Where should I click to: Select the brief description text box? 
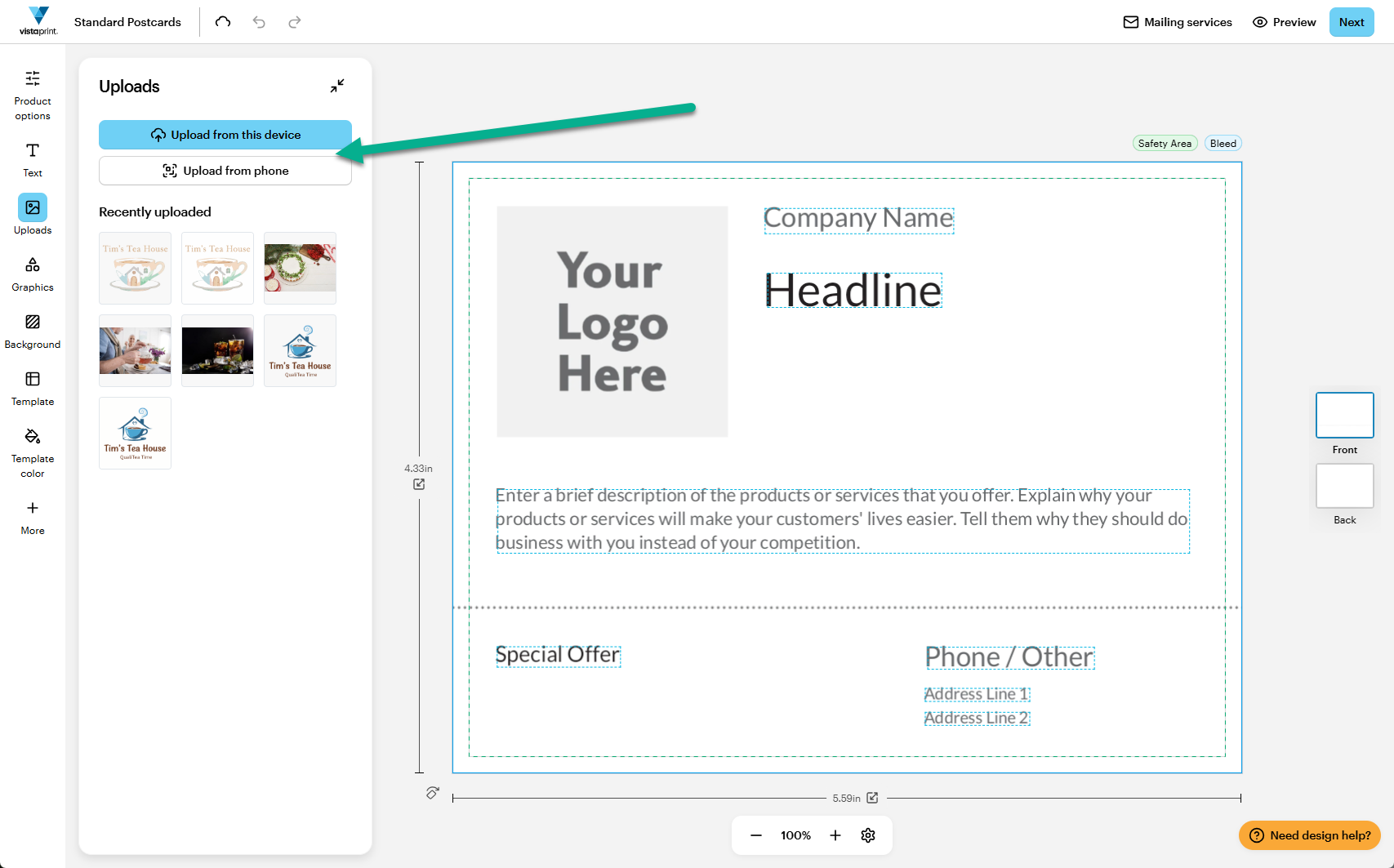843,521
